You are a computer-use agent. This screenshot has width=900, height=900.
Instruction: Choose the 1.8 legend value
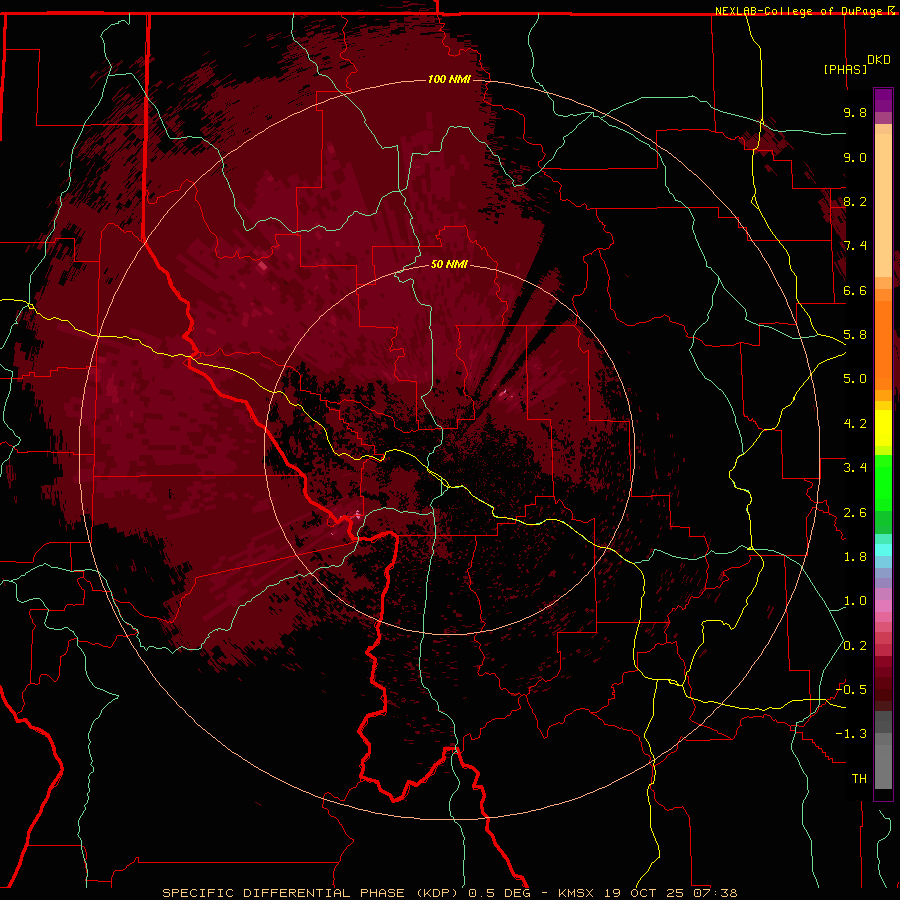(855, 557)
